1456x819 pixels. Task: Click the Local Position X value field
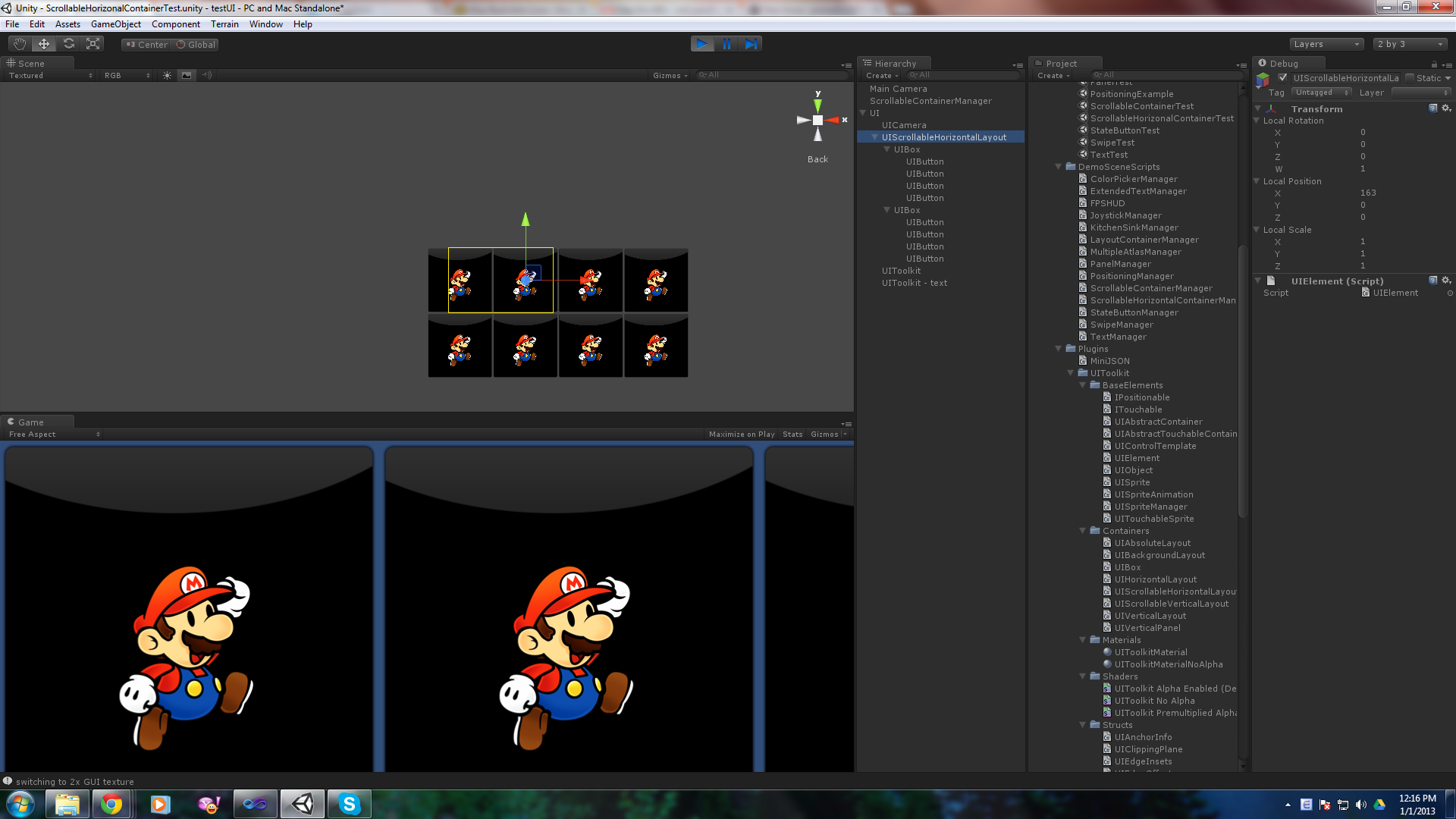(1403, 193)
